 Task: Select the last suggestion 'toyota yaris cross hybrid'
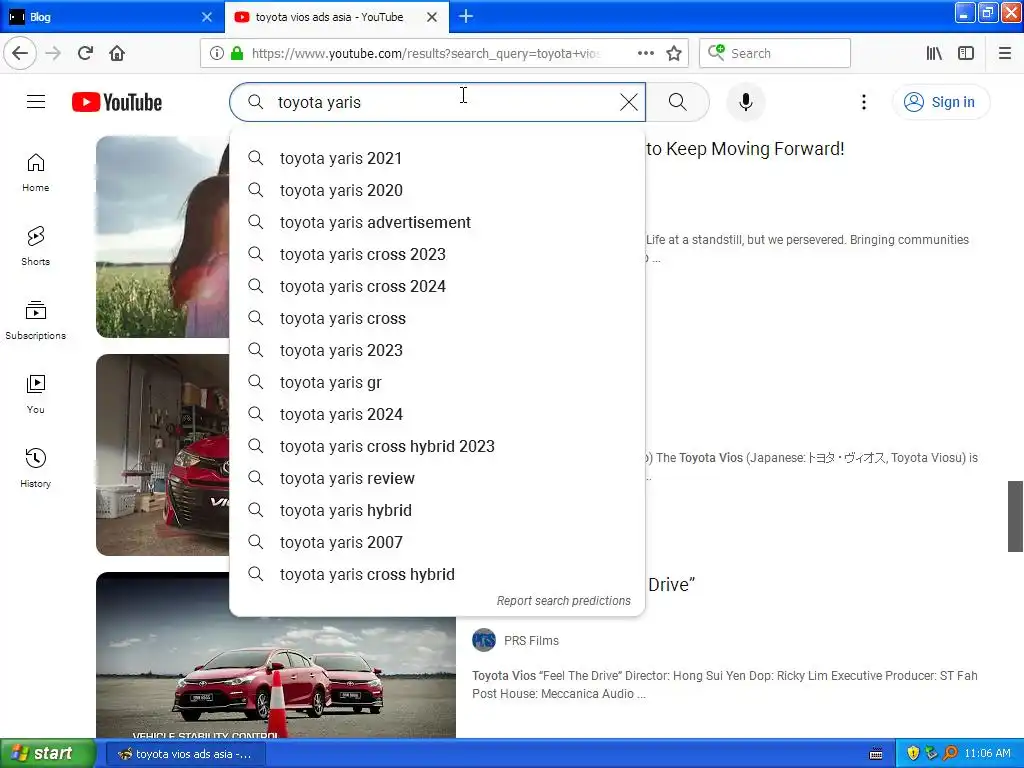437,574
